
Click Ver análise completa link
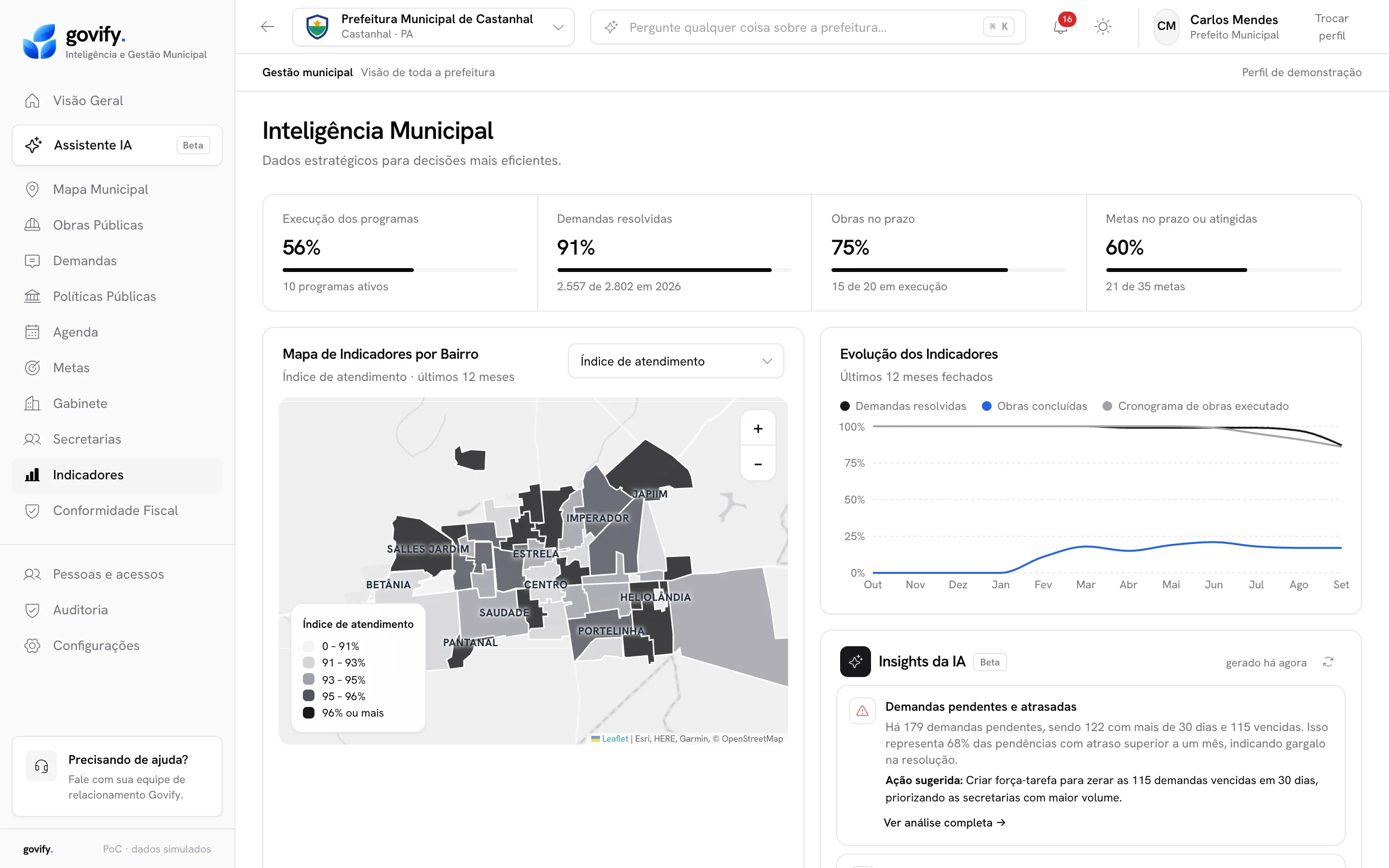(945, 823)
